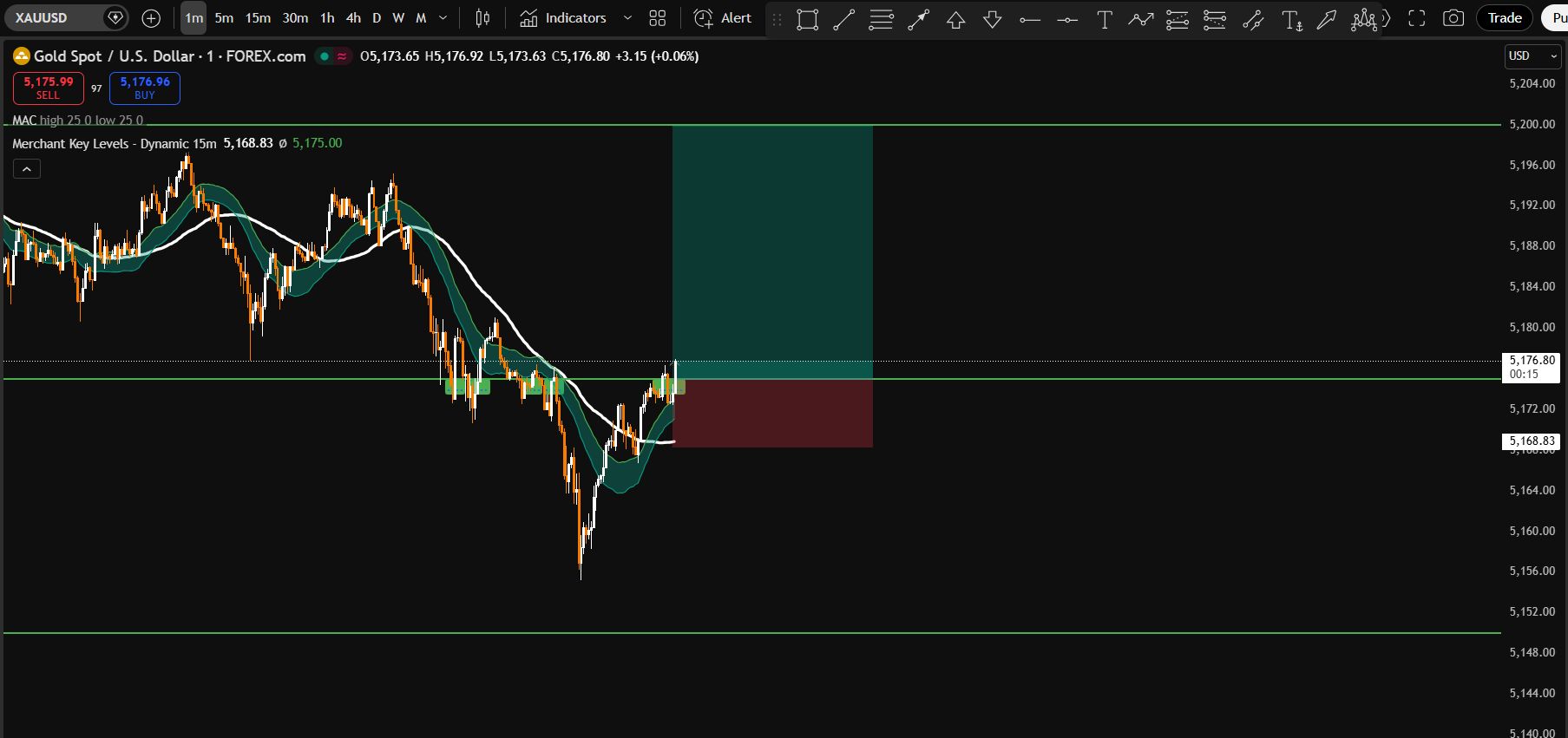Create a new Alert
Viewport: 1568px width, 738px height.
[723, 18]
